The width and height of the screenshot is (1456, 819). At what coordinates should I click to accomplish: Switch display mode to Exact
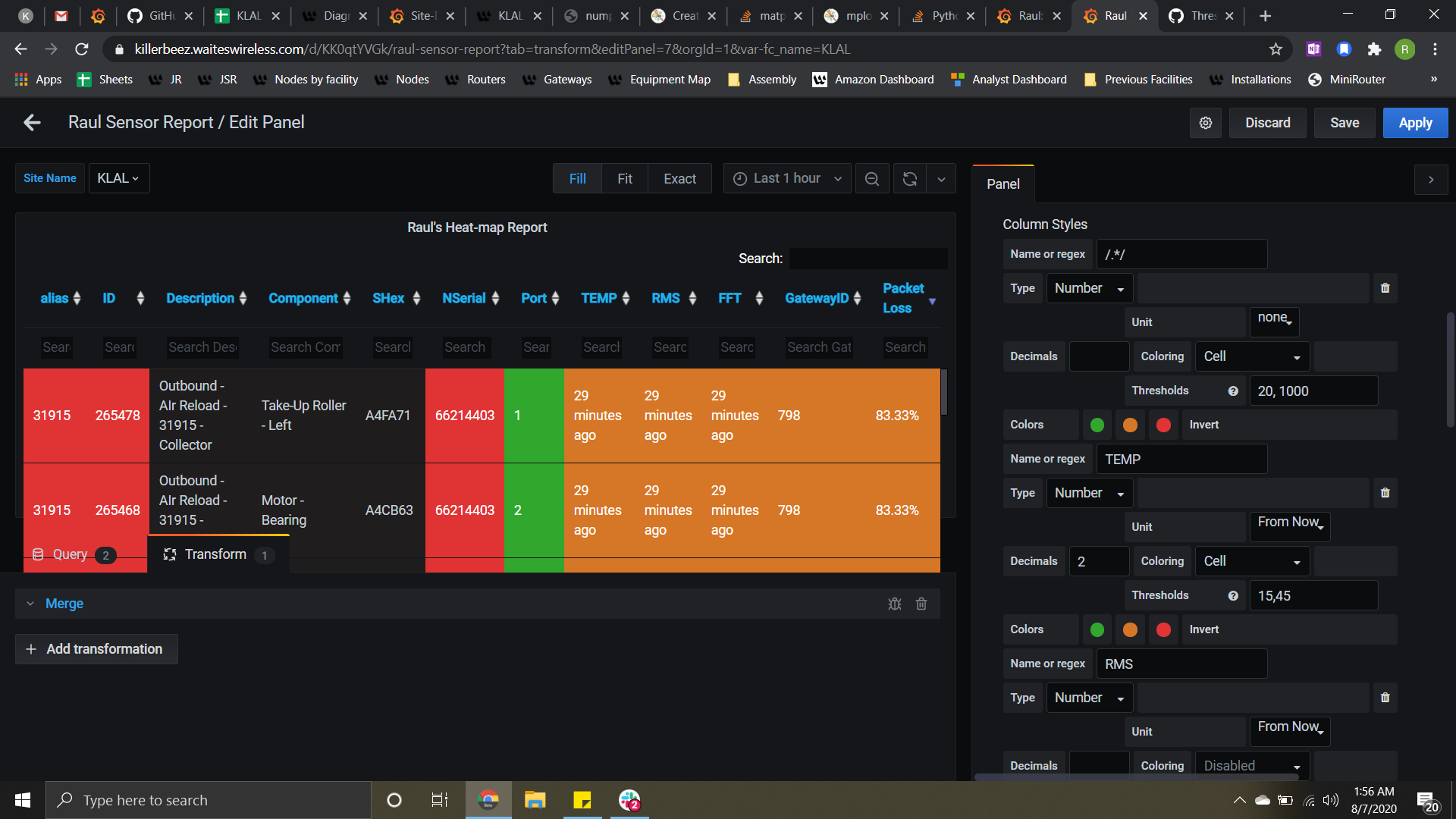679,178
